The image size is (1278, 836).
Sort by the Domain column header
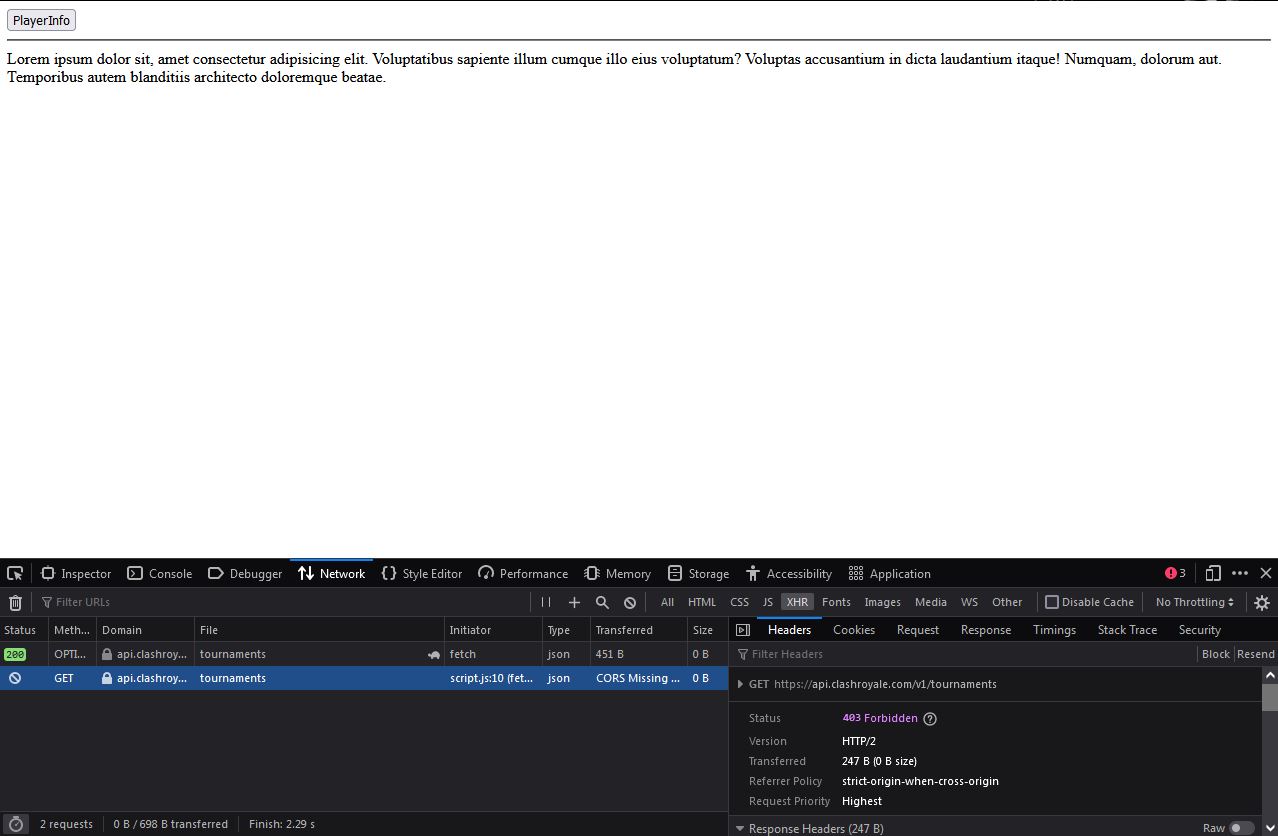145,630
